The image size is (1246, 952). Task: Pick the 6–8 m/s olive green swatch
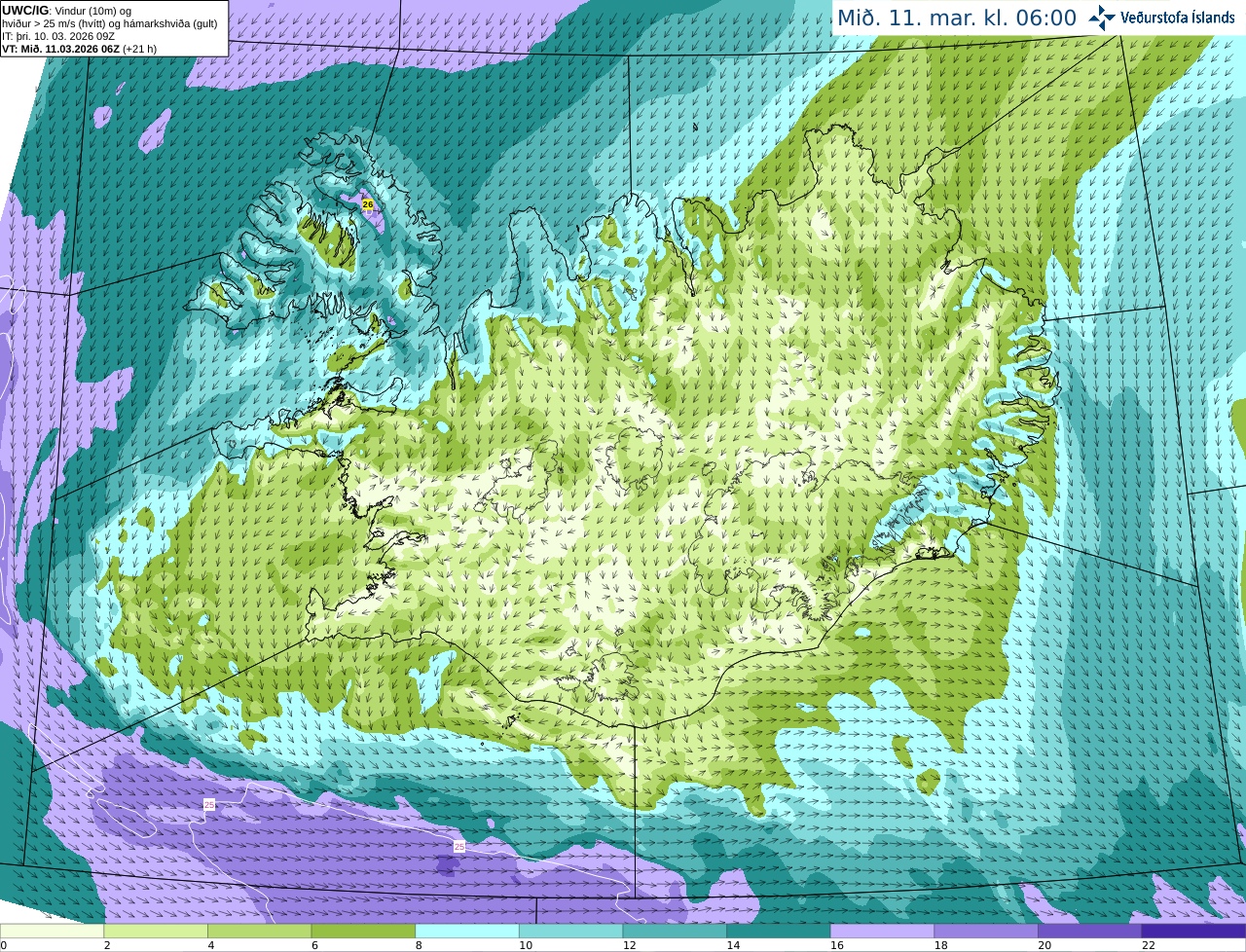363,931
